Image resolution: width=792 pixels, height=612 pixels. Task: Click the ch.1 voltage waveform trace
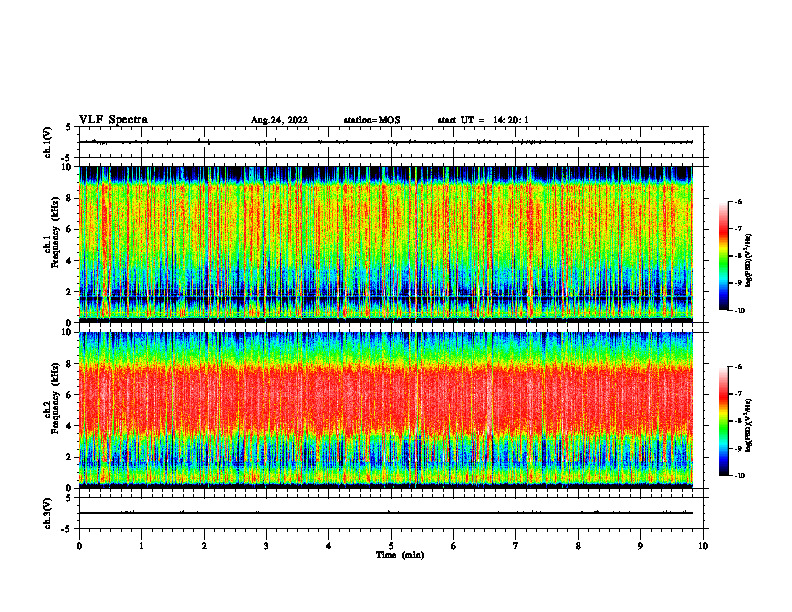(x=386, y=142)
